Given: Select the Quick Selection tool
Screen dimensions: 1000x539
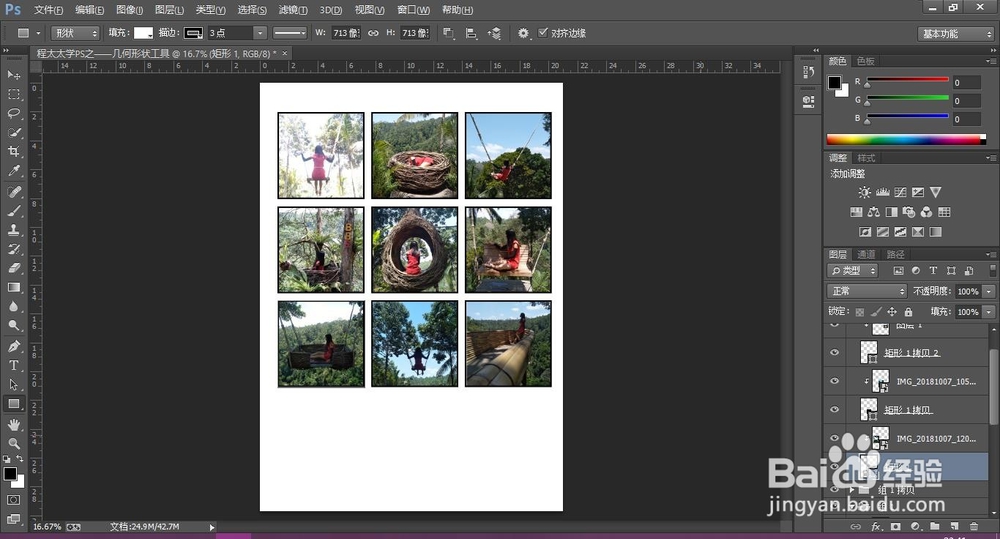Looking at the screenshot, I should coord(13,133).
